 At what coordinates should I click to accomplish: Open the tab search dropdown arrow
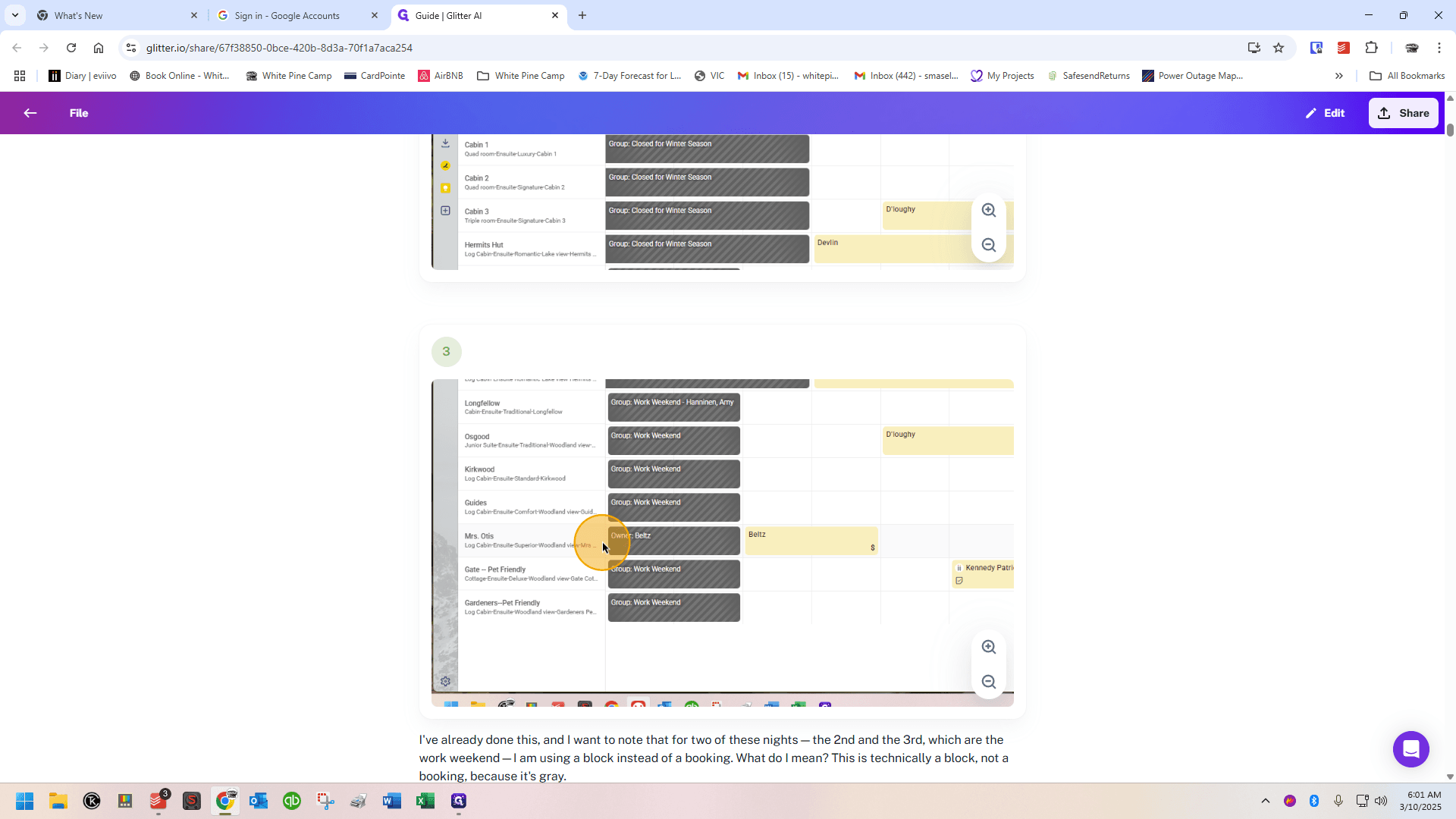[x=15, y=15]
